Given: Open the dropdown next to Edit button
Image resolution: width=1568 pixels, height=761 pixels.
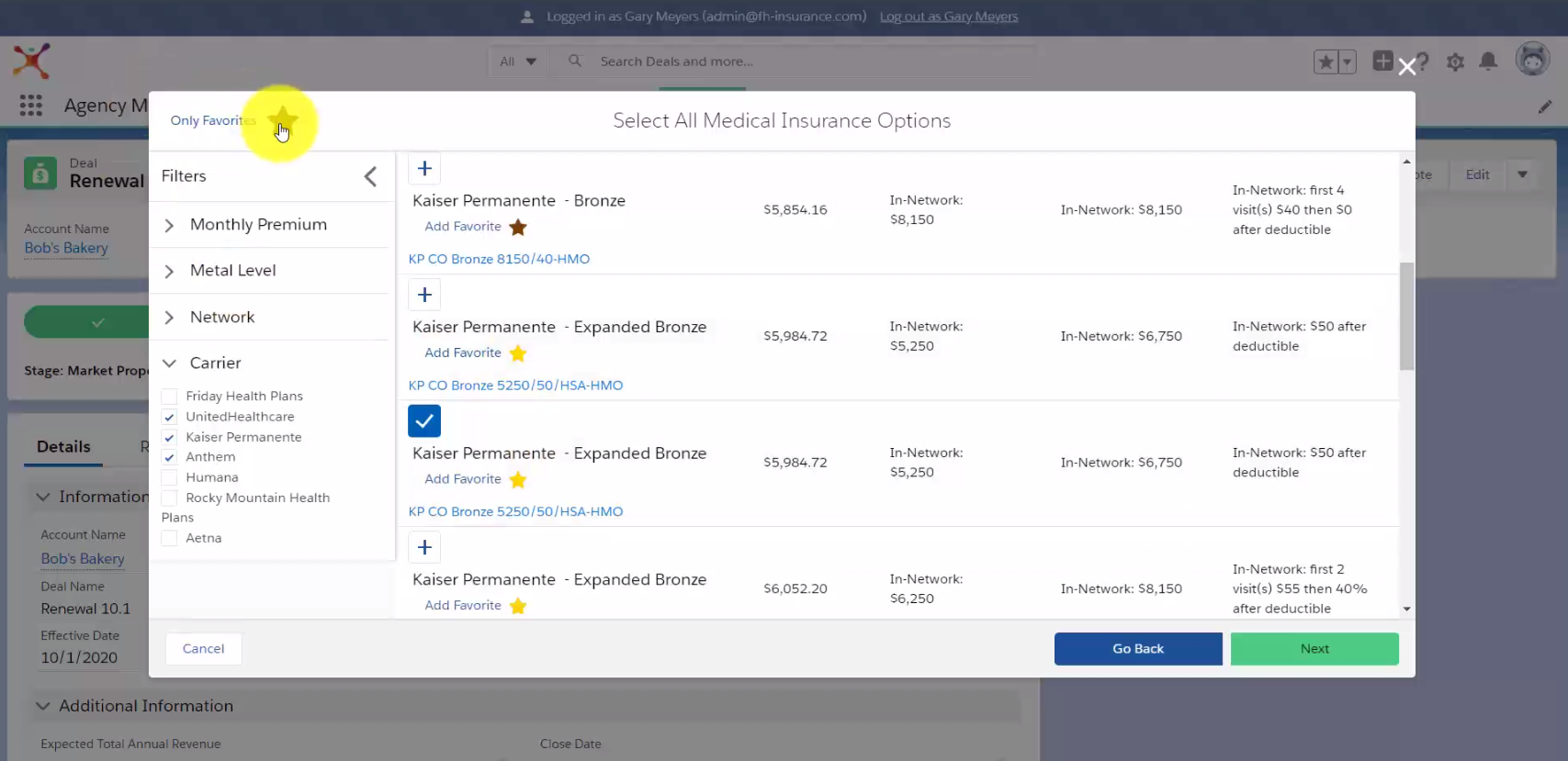Looking at the screenshot, I should click(x=1522, y=174).
